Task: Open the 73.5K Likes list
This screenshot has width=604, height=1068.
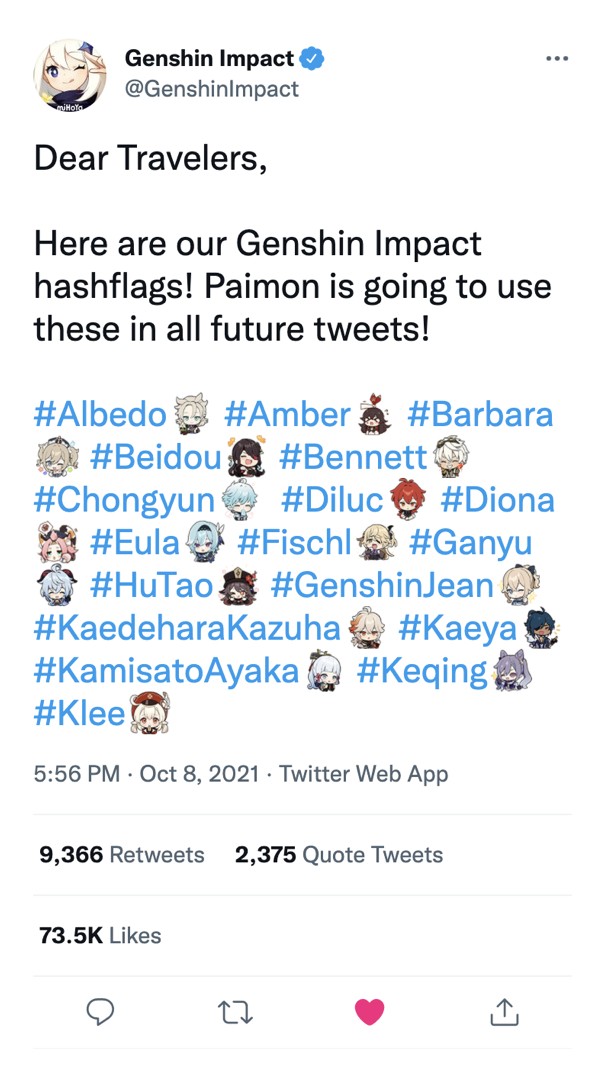Action: click(x=100, y=935)
